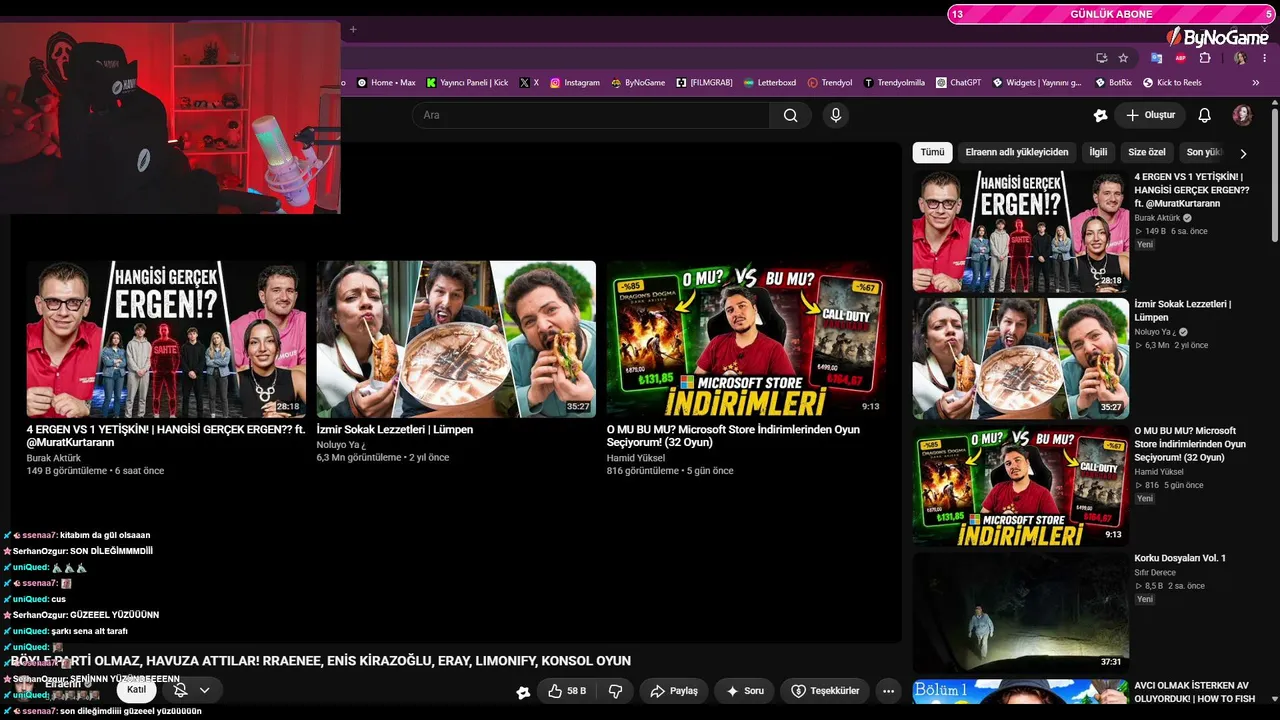Show more filter chips with right chevron
Screen dimensions: 1280x720
coord(1243,154)
